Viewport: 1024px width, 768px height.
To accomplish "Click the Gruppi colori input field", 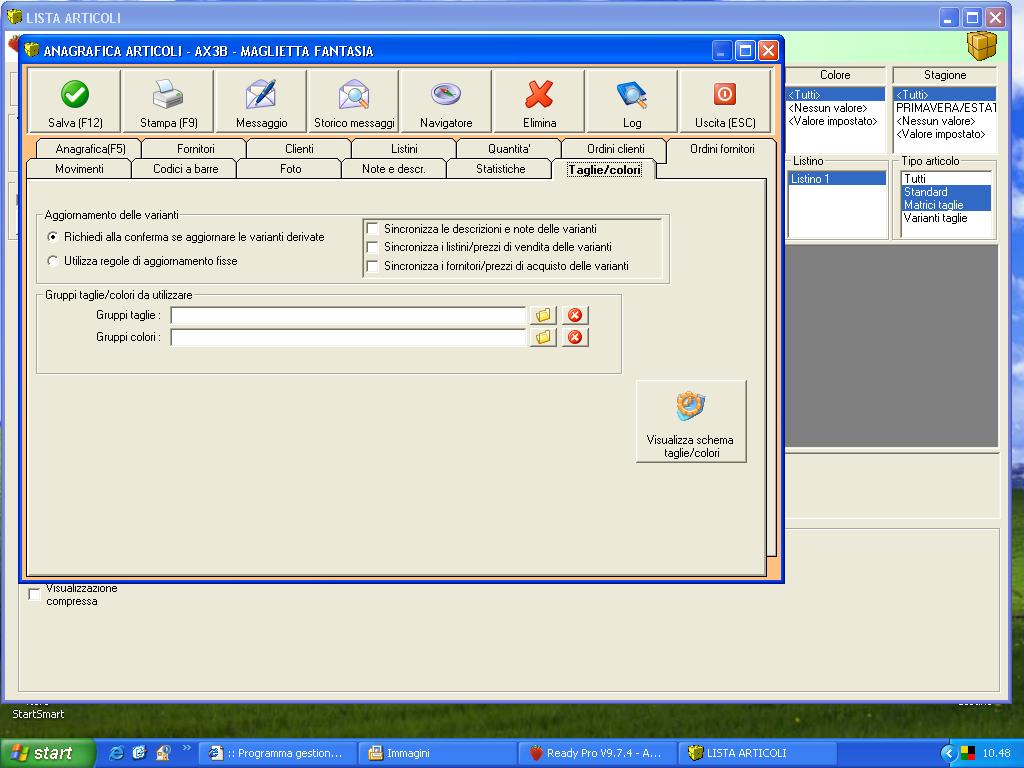I will pos(348,337).
